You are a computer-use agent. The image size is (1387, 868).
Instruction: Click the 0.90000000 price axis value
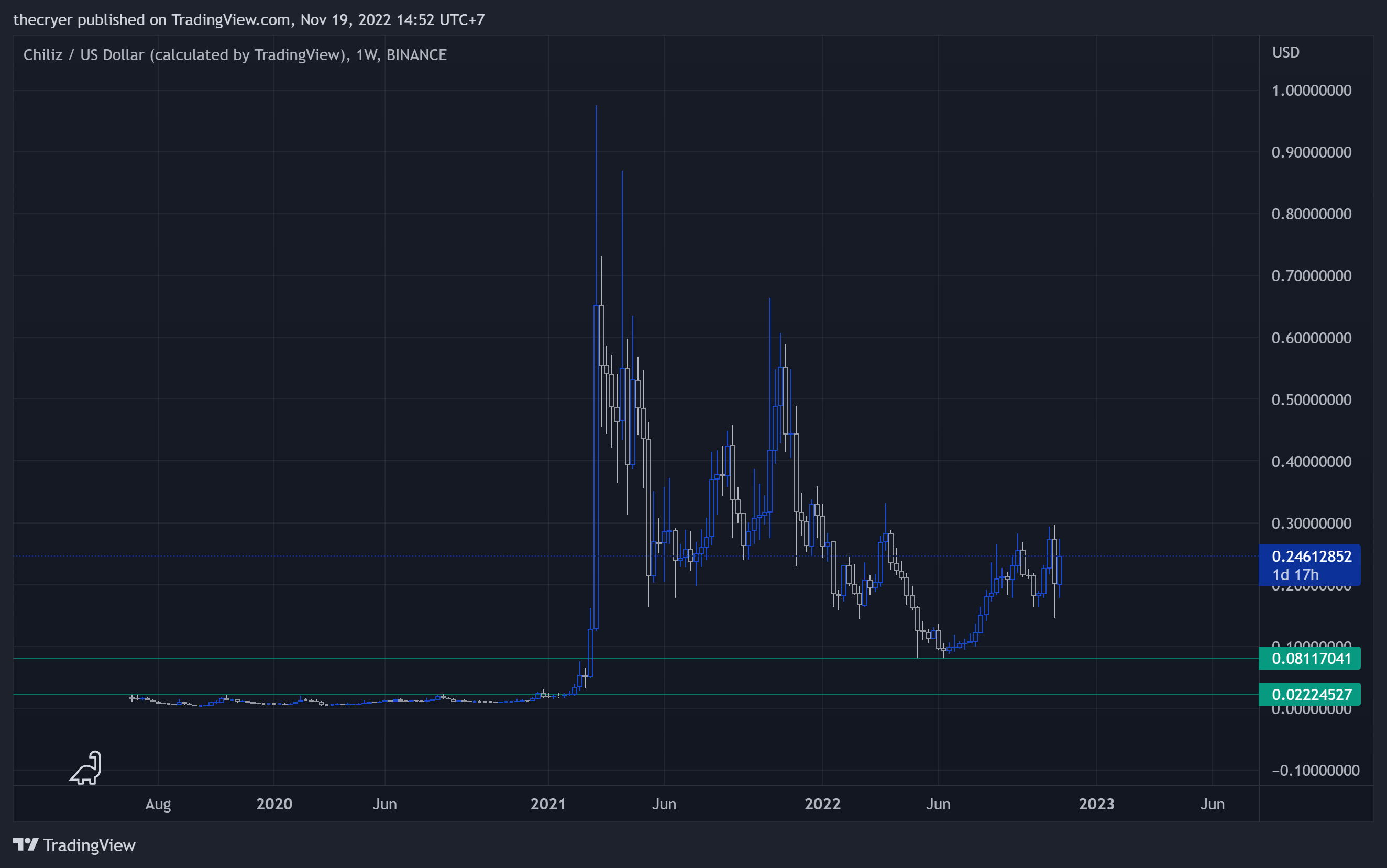[1312, 152]
